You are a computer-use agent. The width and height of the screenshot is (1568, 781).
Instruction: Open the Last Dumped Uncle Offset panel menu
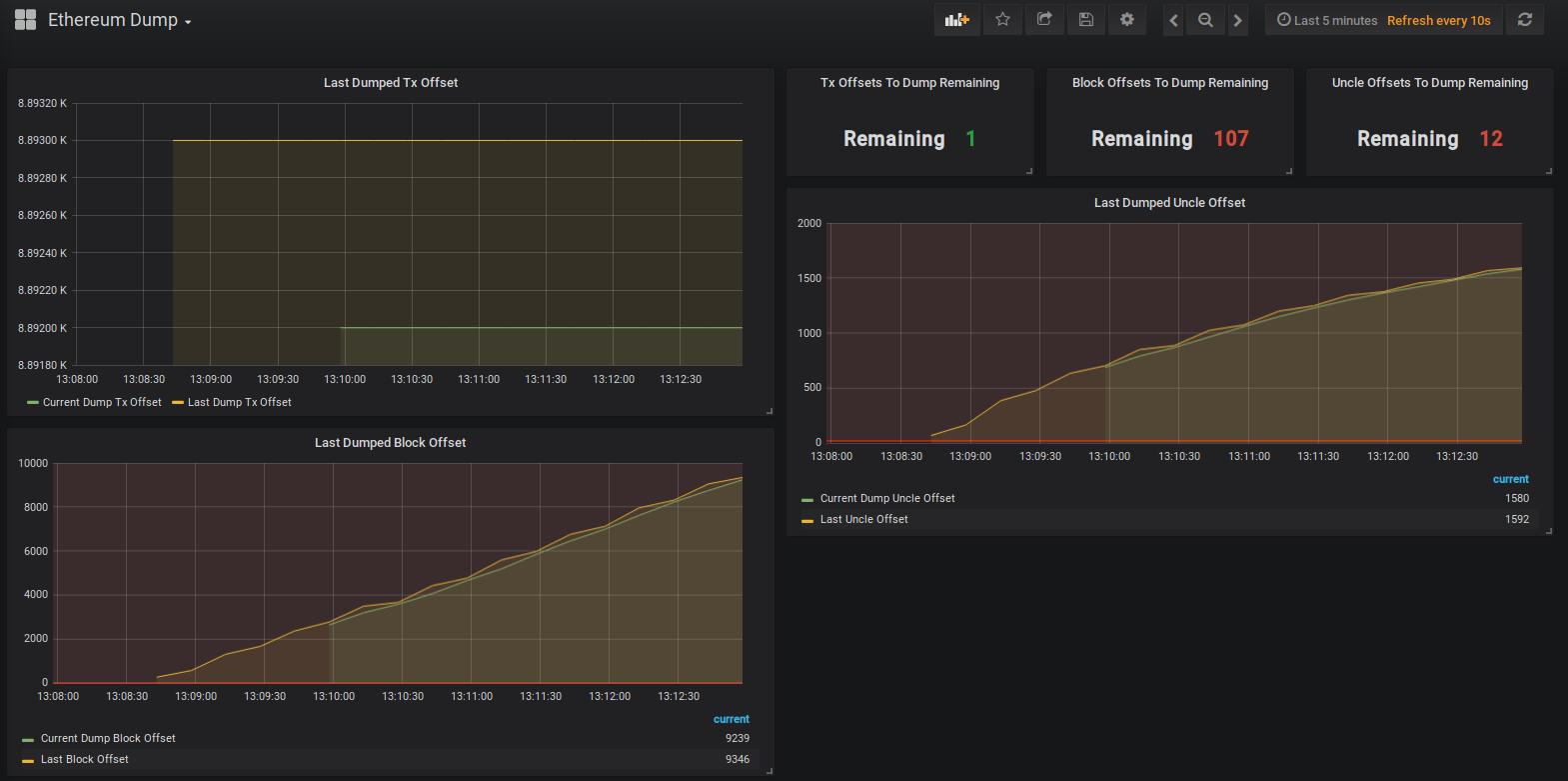(x=1169, y=203)
